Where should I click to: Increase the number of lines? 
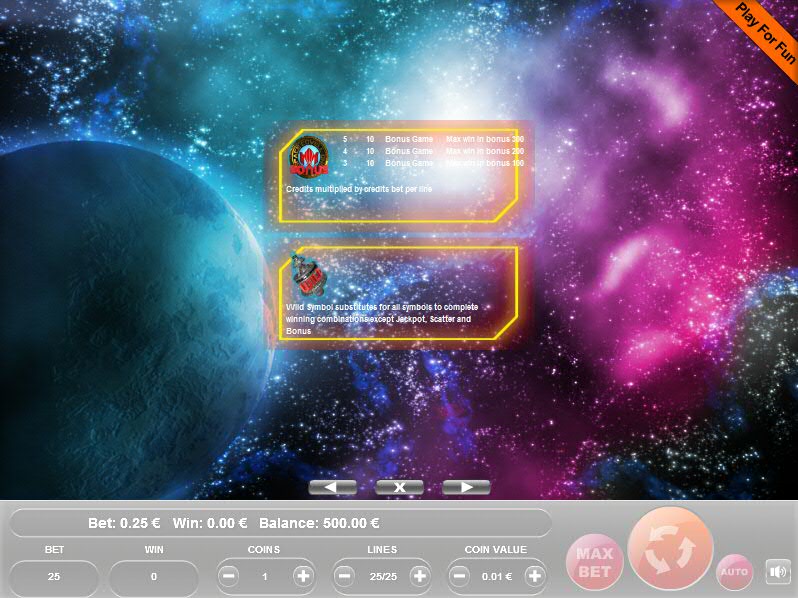pos(419,576)
